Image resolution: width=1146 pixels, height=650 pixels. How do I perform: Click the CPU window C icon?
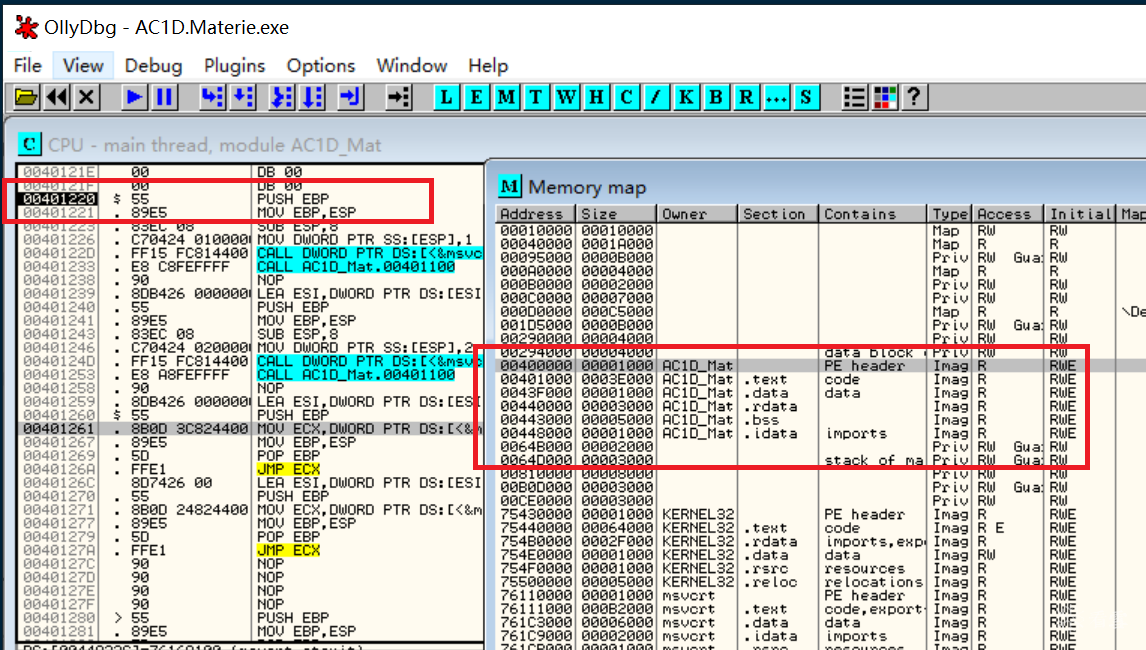click(30, 144)
